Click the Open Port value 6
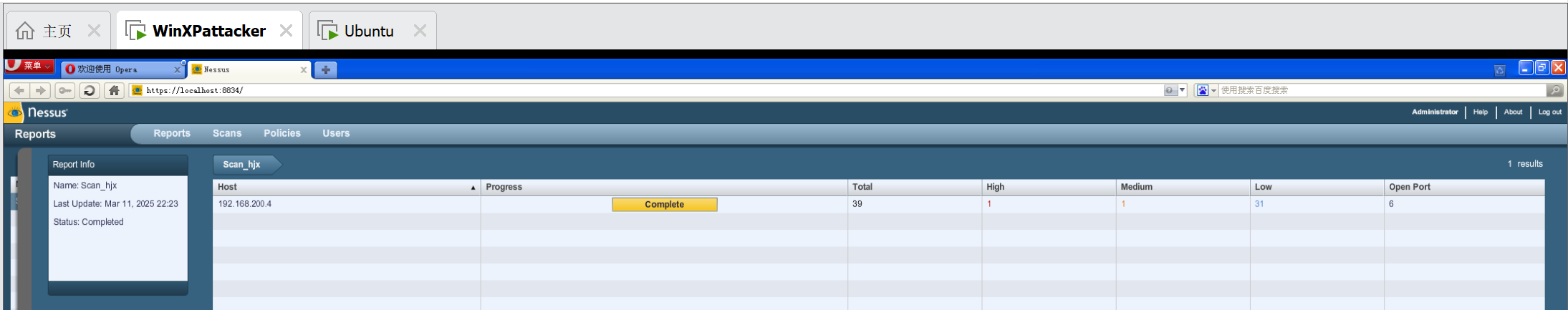The width and height of the screenshot is (1568, 310). point(1391,204)
